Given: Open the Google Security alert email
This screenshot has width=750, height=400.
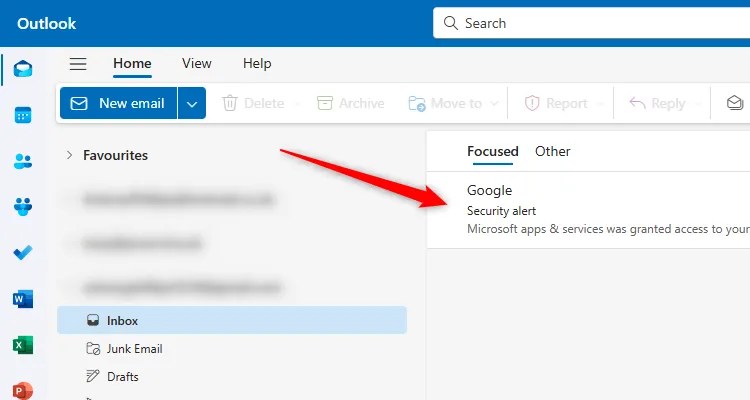Looking at the screenshot, I should [x=588, y=210].
